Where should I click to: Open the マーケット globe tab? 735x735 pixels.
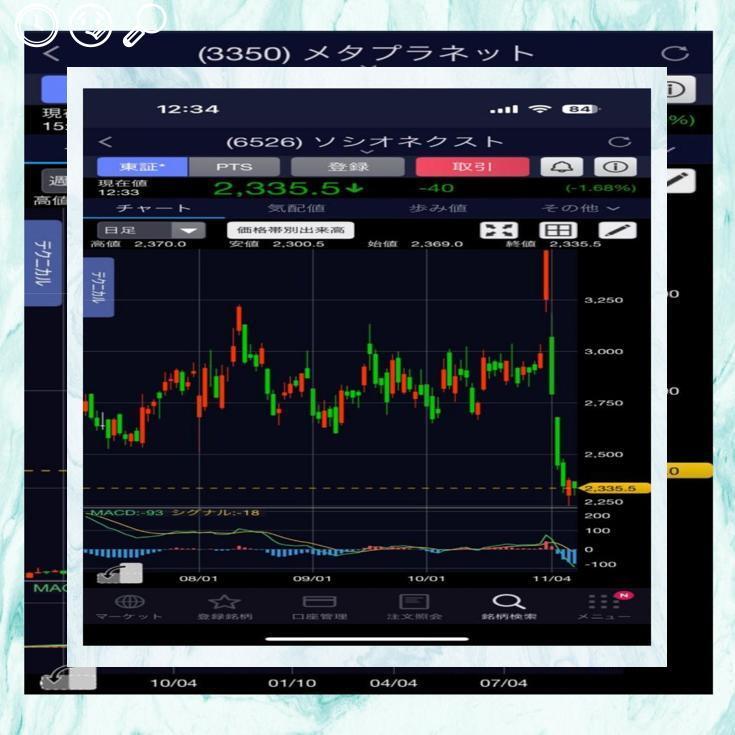tap(129, 608)
